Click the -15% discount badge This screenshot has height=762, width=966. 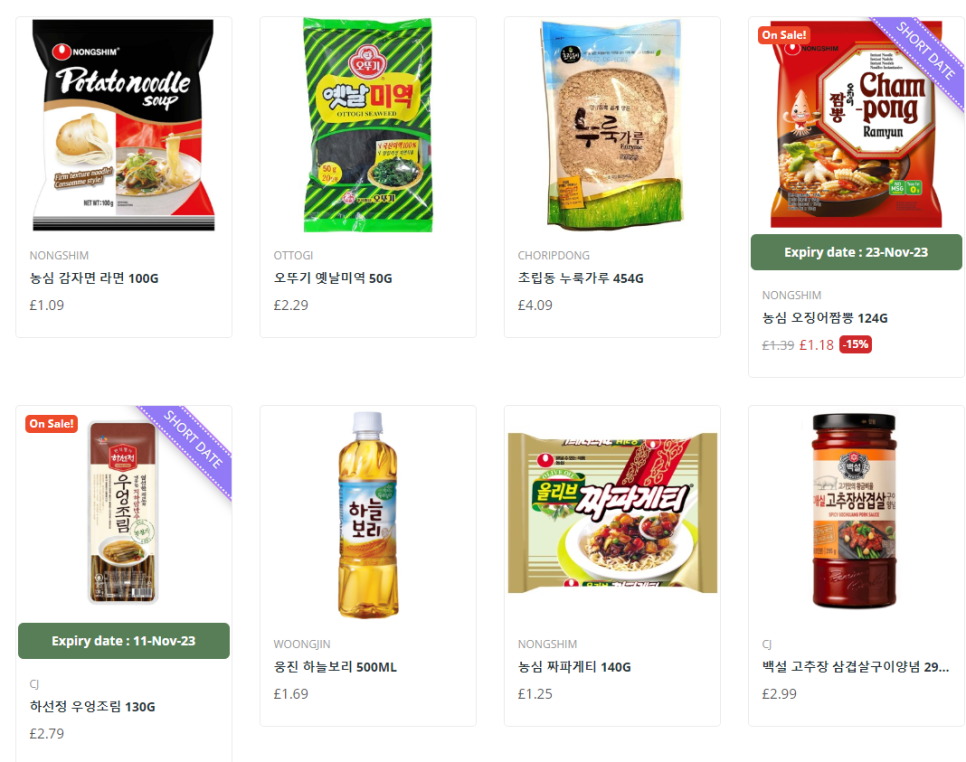click(856, 344)
